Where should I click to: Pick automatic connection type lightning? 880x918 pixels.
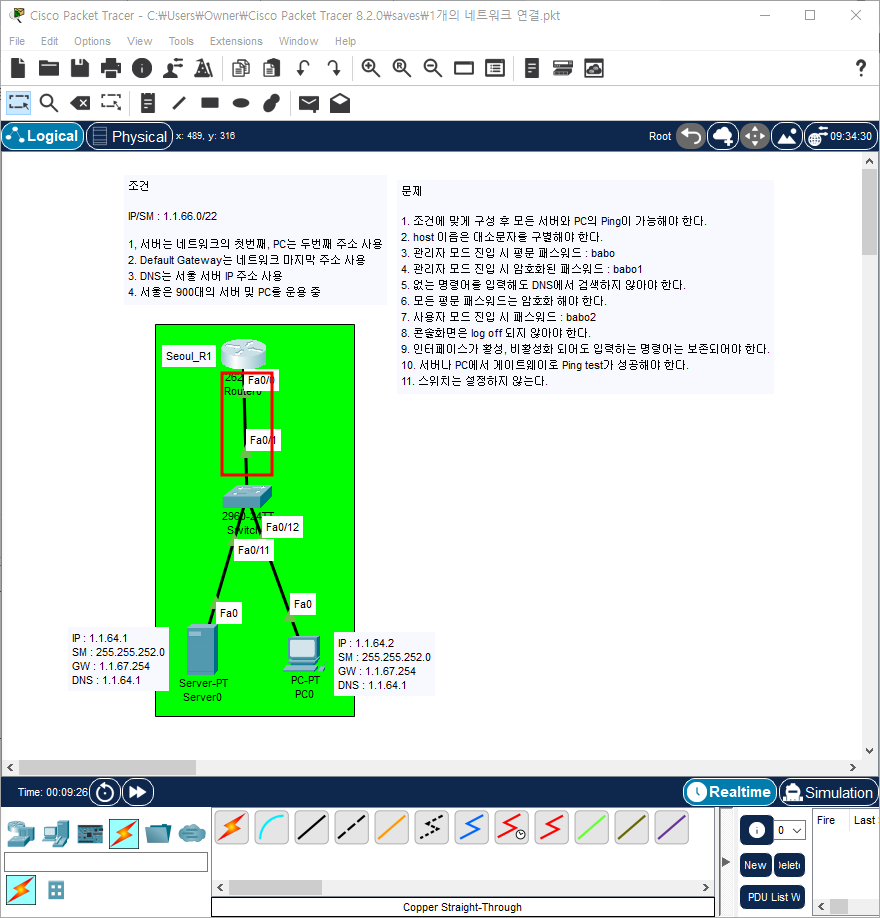pyautogui.click(x=232, y=828)
